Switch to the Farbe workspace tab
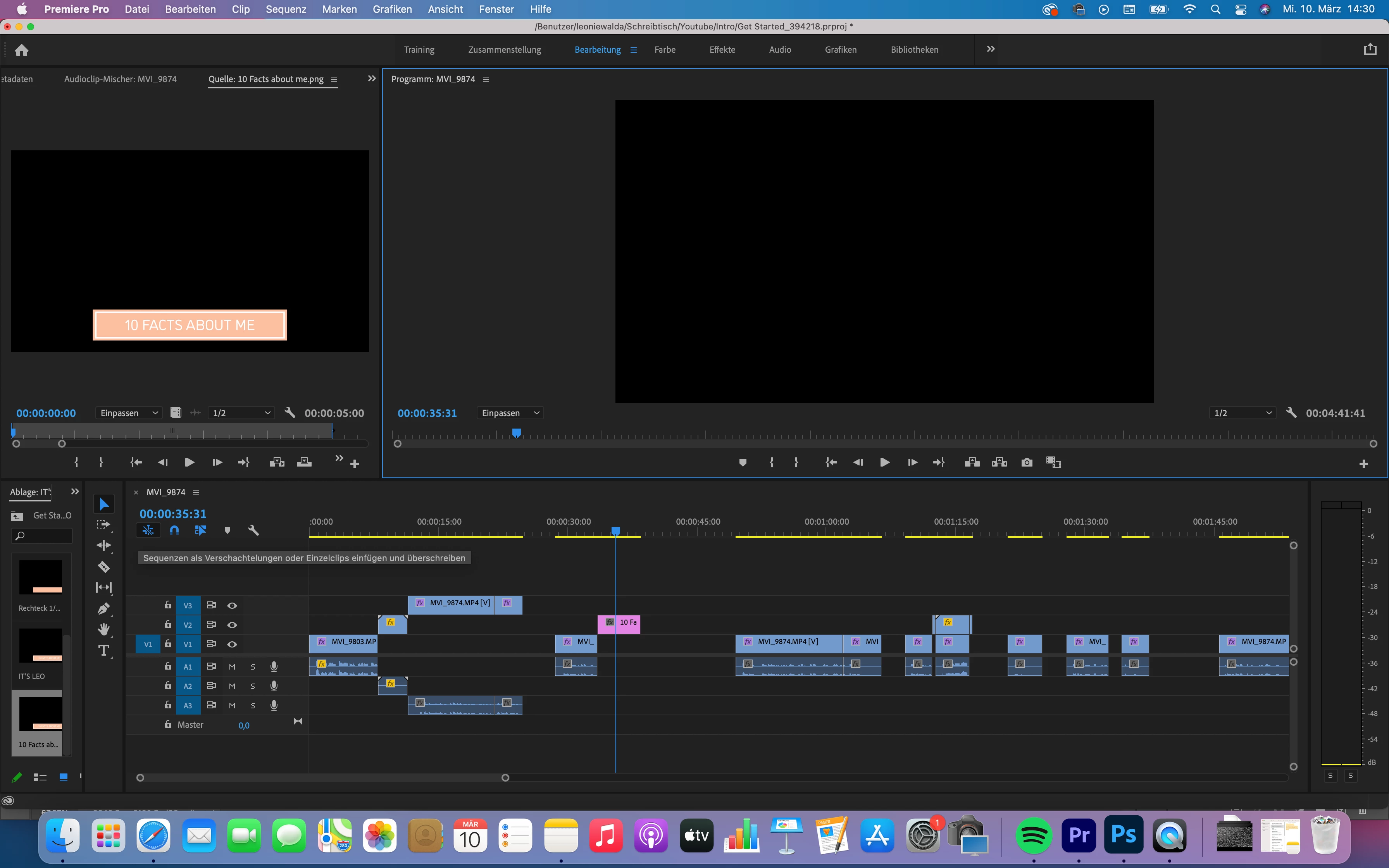Screen dimensions: 1389x868 point(665,49)
